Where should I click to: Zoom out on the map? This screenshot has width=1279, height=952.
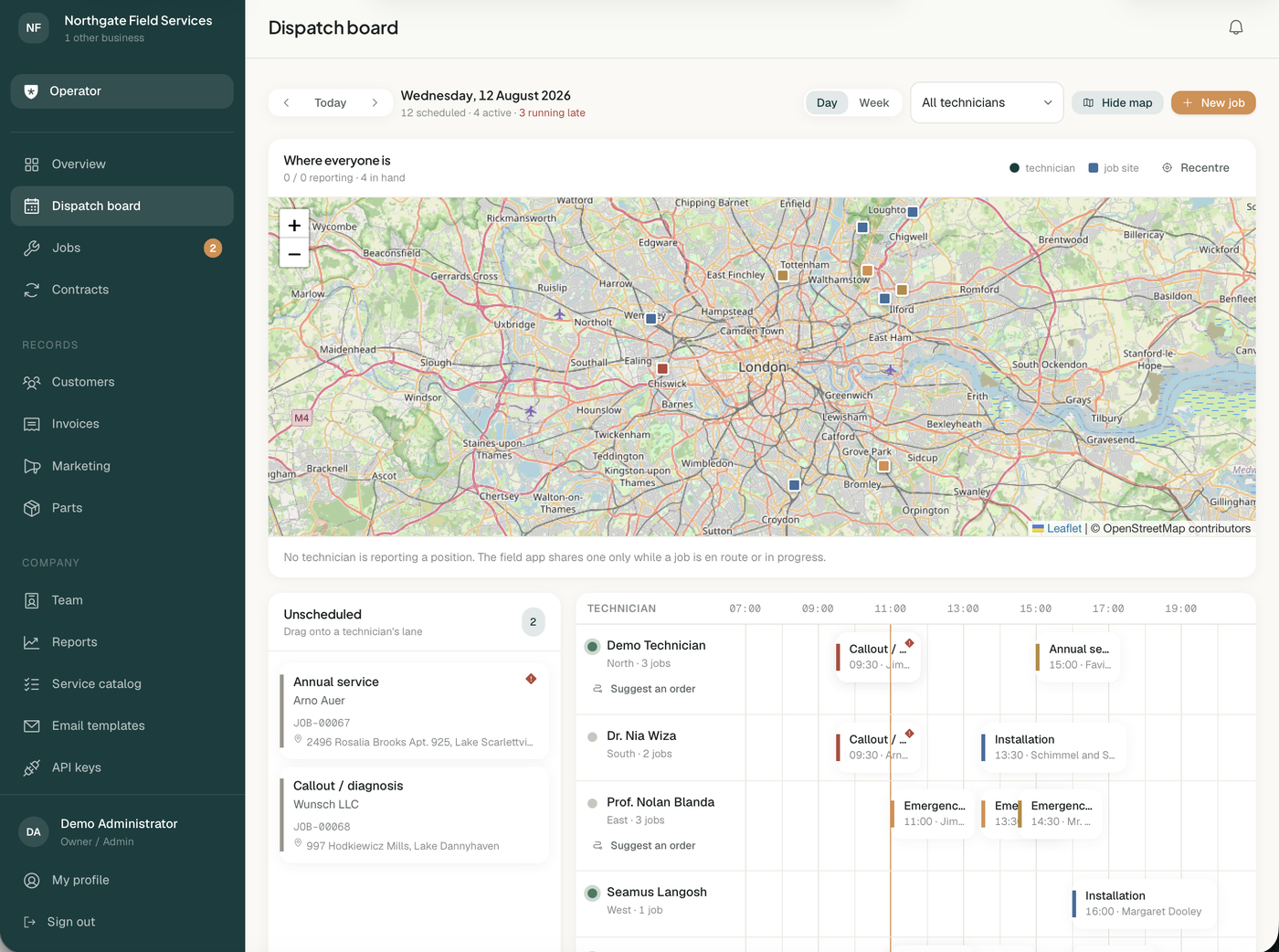point(294,253)
